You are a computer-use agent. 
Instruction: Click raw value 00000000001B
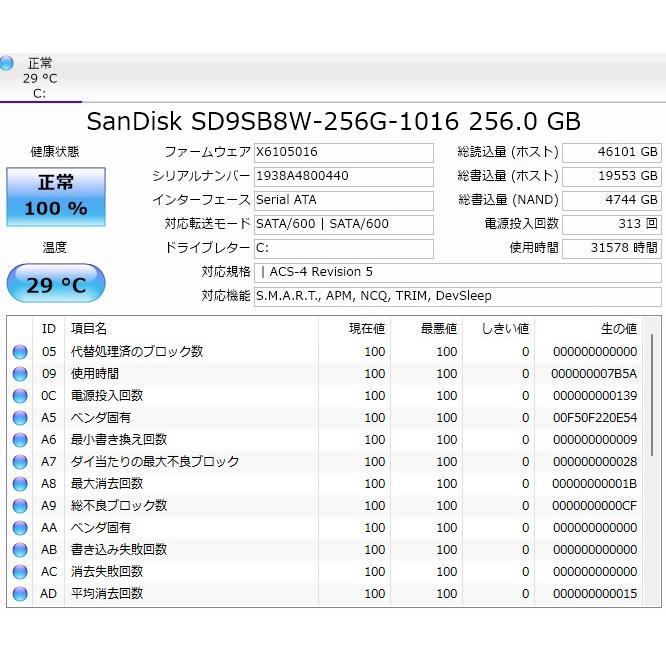pos(595,484)
